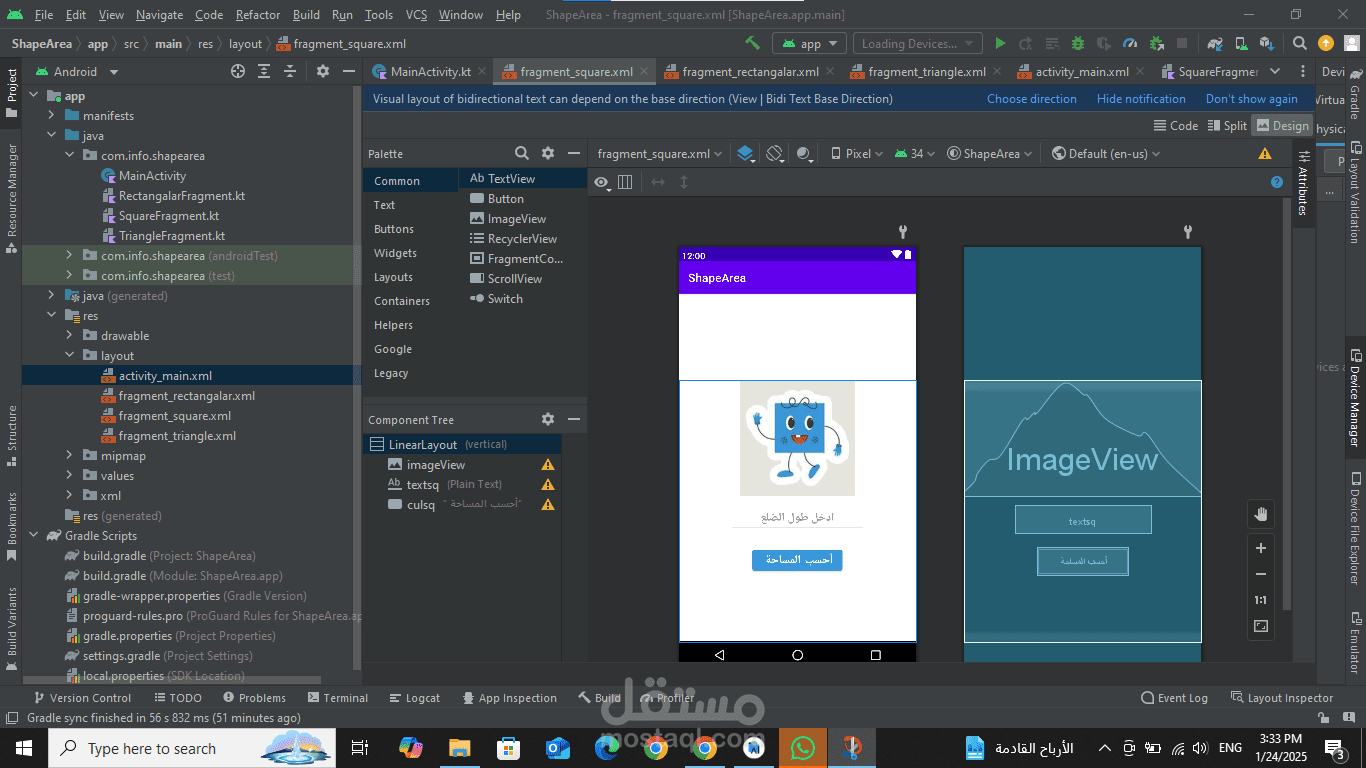
Task: Switch editor to Code view
Action: (1176, 125)
